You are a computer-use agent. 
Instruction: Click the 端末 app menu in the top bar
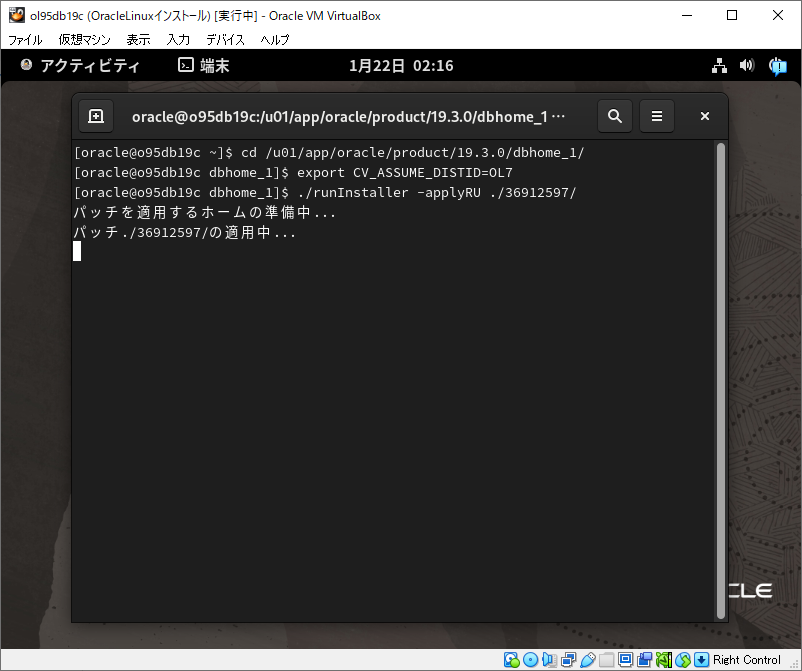pyautogui.click(x=204, y=65)
